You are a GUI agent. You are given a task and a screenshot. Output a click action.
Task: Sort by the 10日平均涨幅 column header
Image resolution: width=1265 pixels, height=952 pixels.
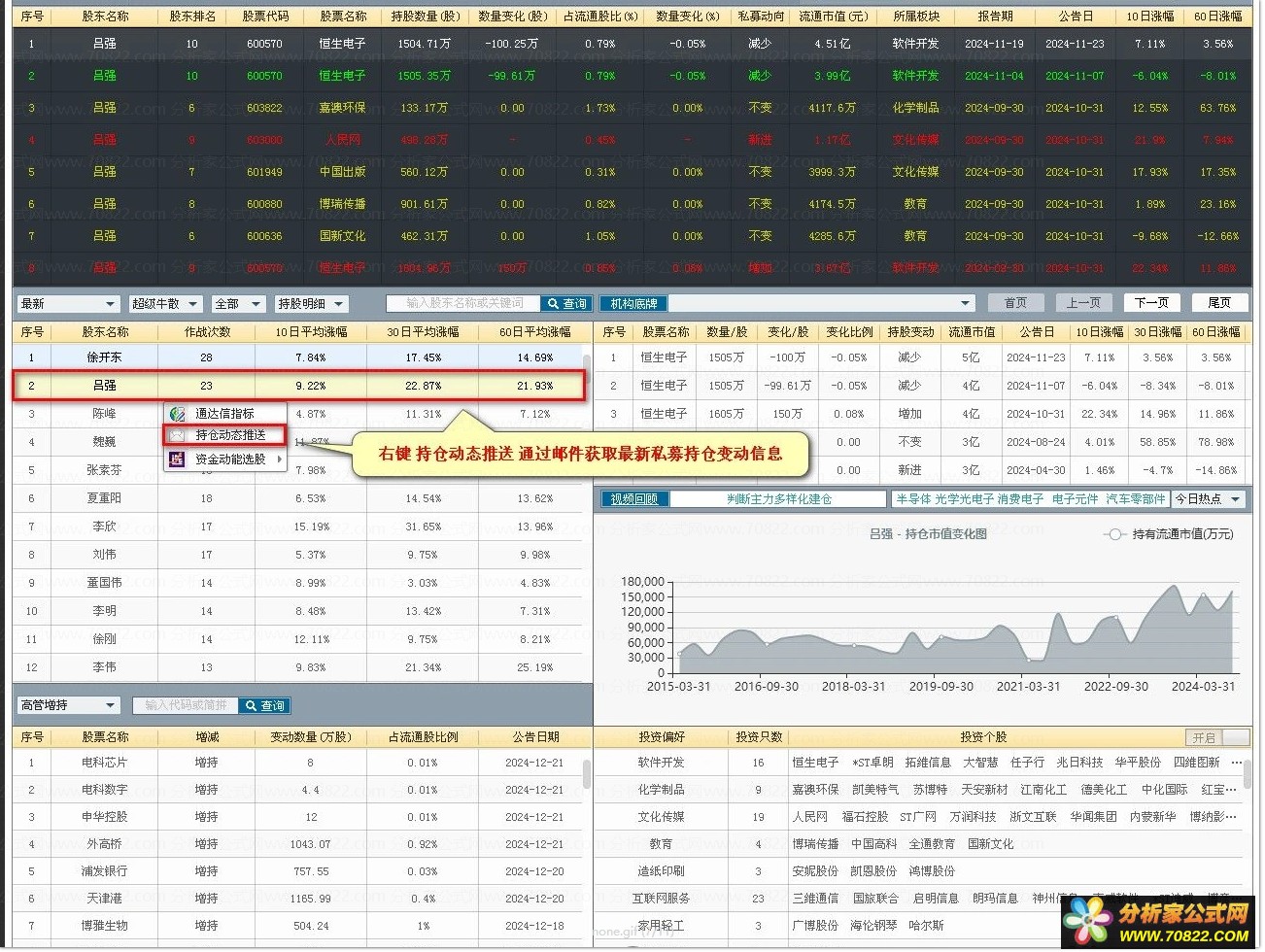pos(311,332)
